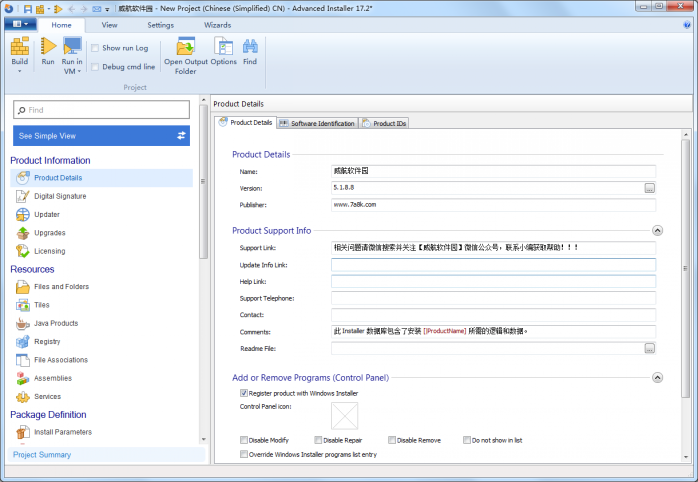The height and width of the screenshot is (482, 698).
Task: Click the Control Panel icon placeholder
Action: (345, 416)
